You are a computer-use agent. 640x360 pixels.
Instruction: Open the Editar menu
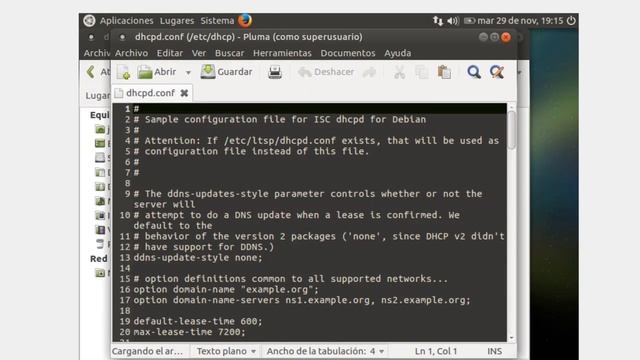[x=170, y=53]
